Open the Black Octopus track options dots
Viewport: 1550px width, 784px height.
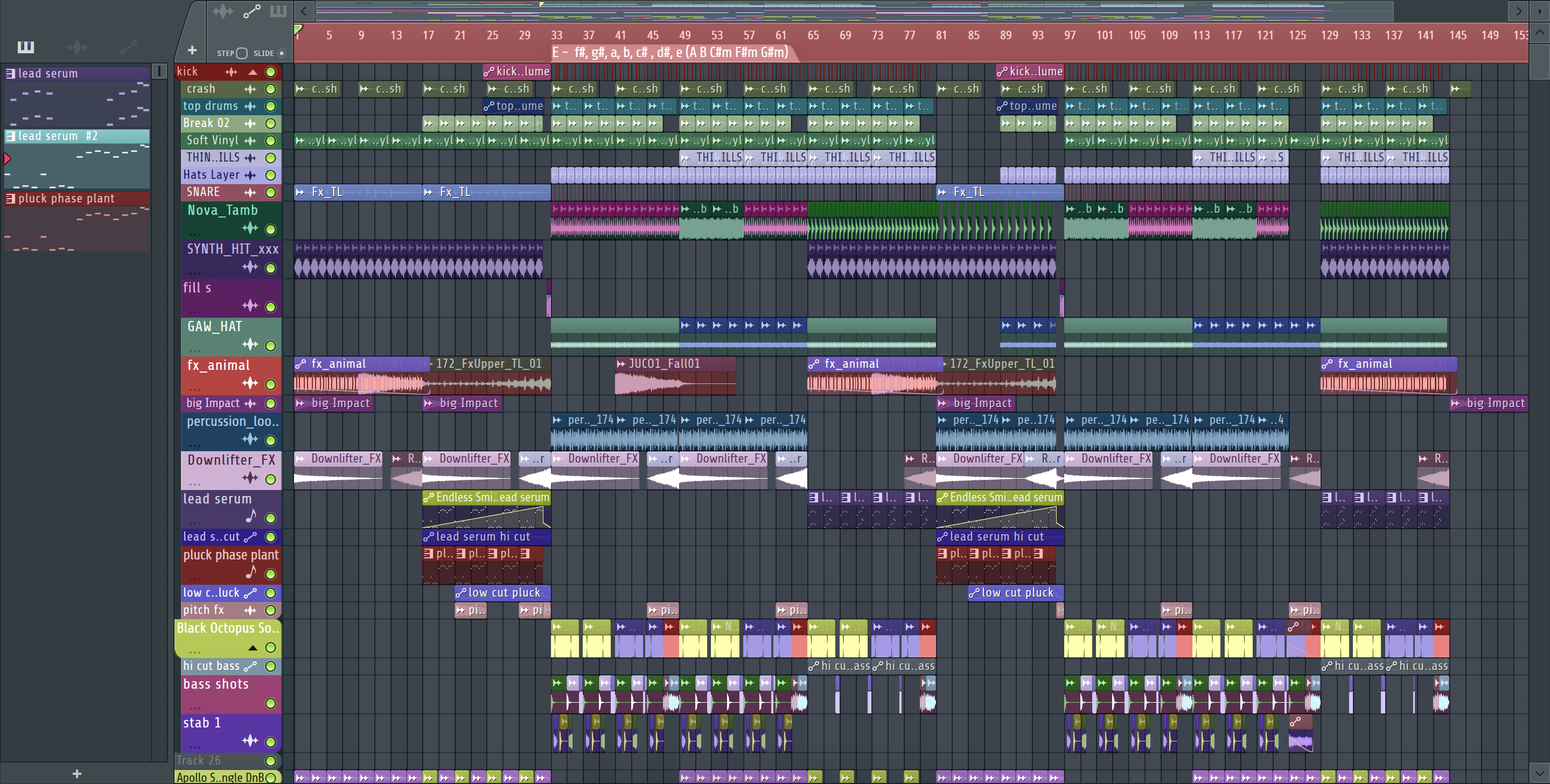coord(195,652)
